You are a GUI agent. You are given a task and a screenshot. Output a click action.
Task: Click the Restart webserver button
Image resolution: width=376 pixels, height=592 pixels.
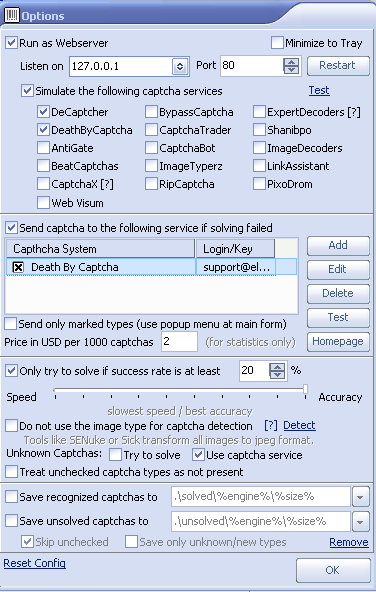pos(338,66)
